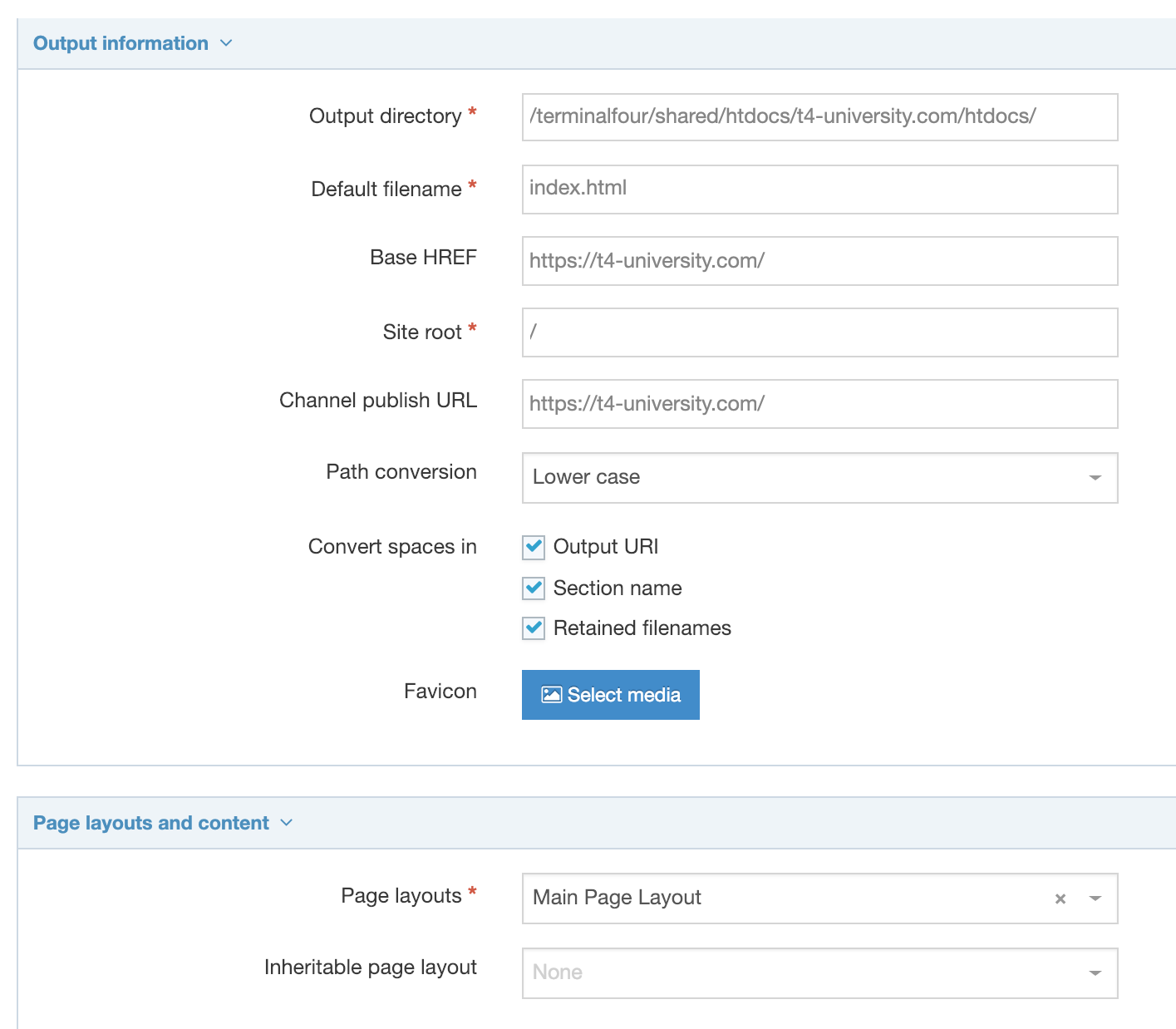Viewport: 1176px width, 1029px height.
Task: Clear Main Page Layout selection with x
Action: point(1060,899)
